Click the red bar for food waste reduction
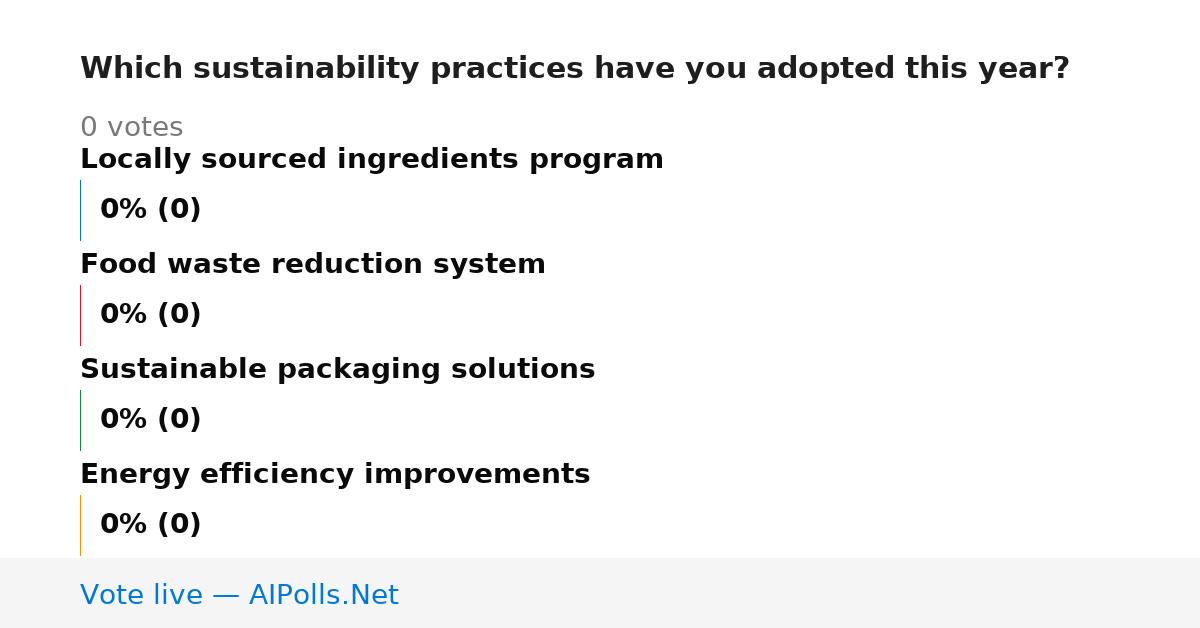Viewport: 1200px width, 628px height. [x=80, y=315]
